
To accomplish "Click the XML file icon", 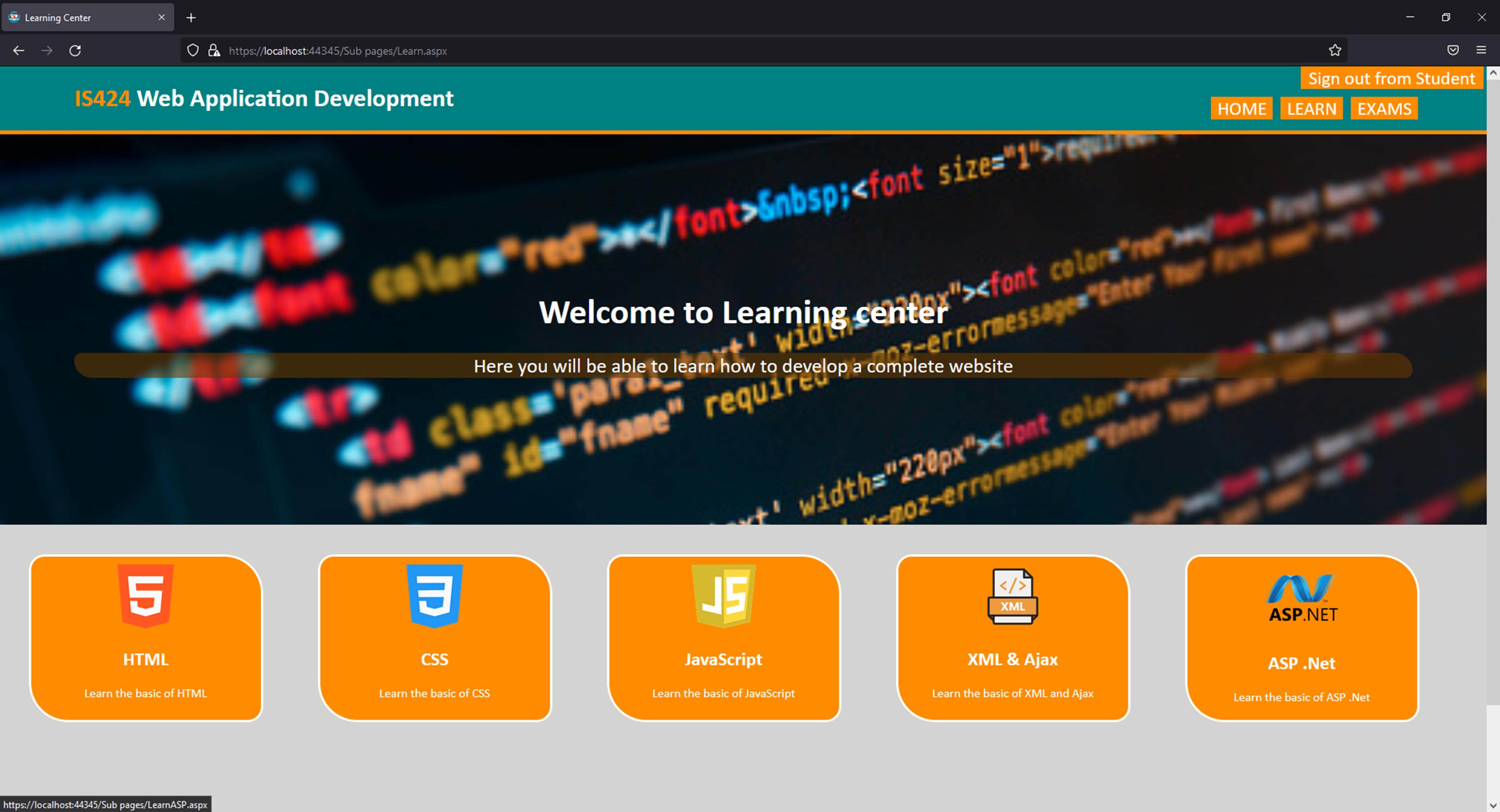I will coord(1012,596).
